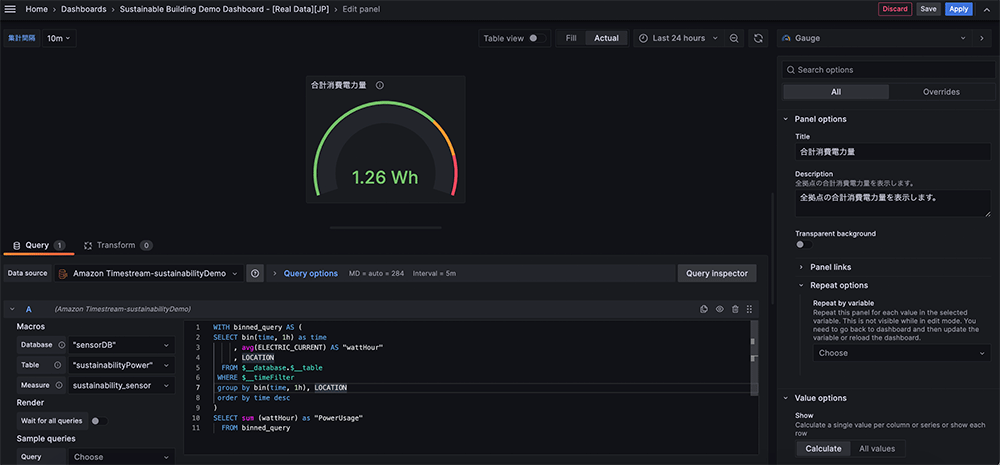Expand Query options

coord(310,273)
